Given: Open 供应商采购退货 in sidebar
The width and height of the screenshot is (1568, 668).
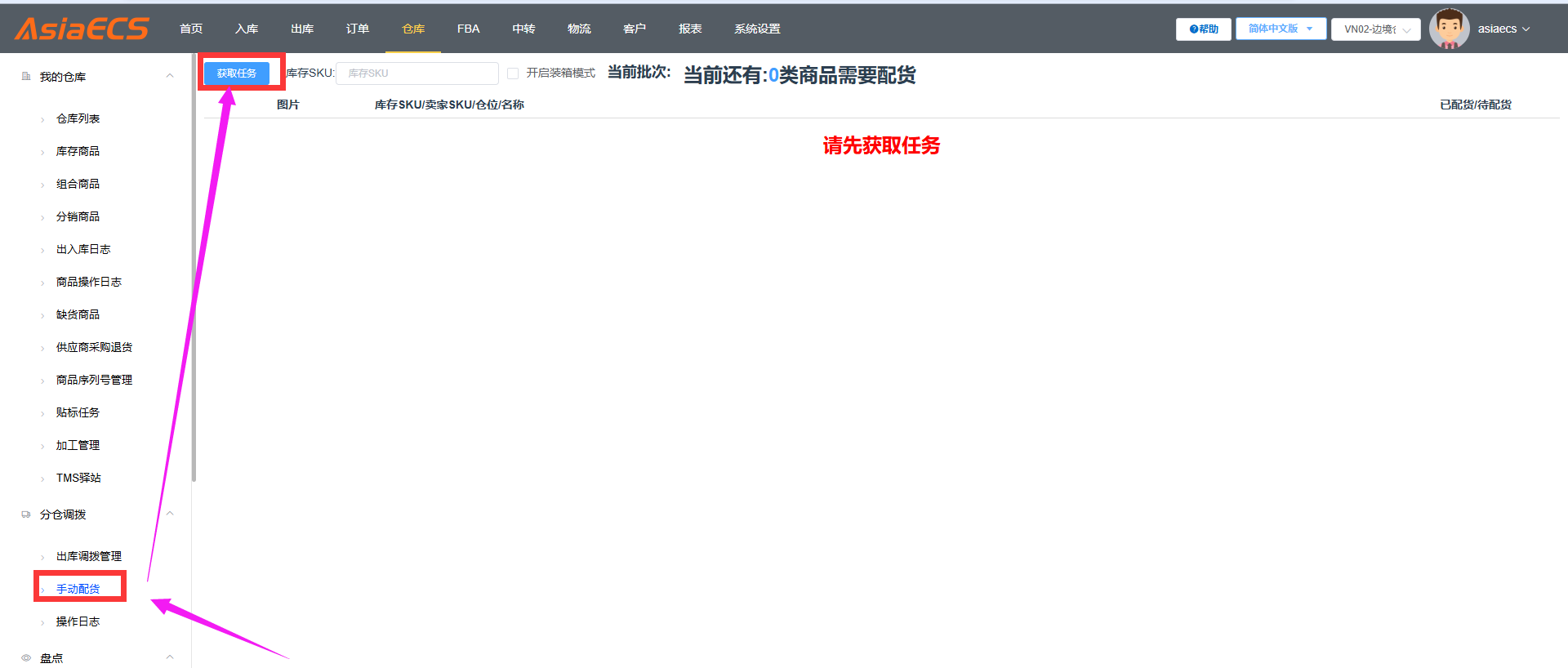Looking at the screenshot, I should (95, 347).
